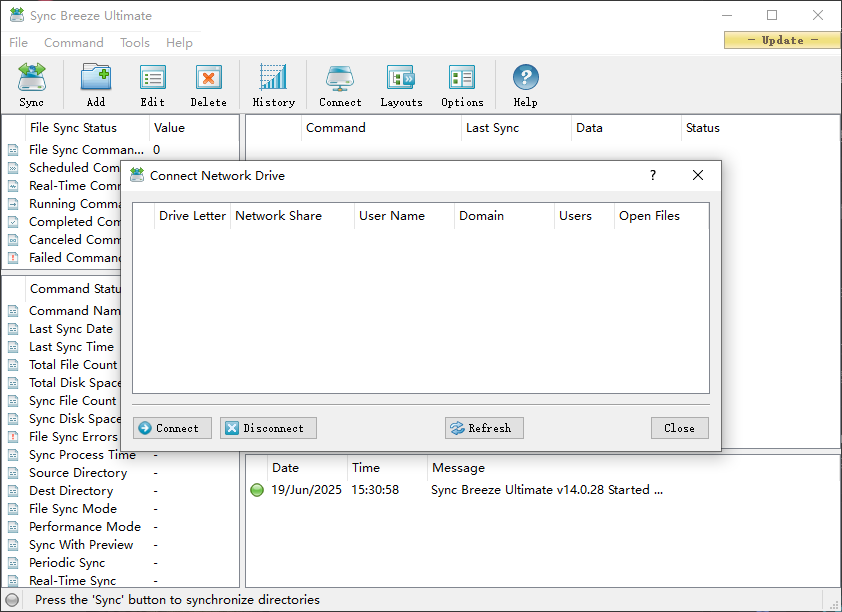Click the icon beside Last Sync Date
Viewport: 842px width, 612px height.
click(13, 329)
